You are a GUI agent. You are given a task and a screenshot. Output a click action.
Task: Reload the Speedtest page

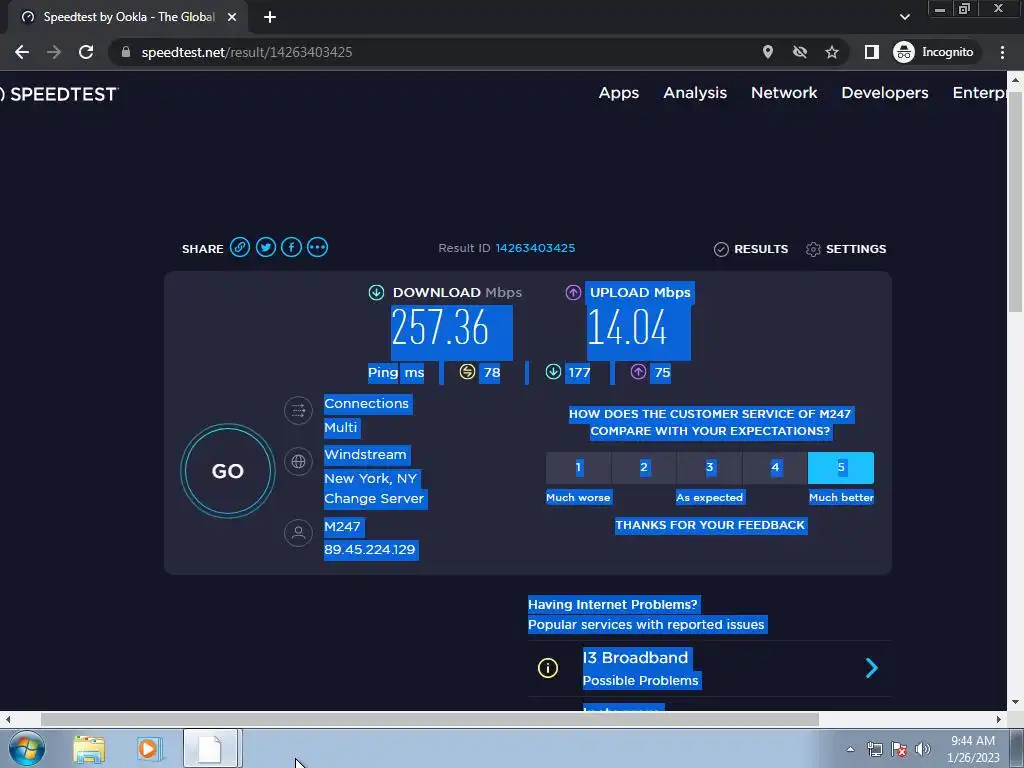(86, 52)
